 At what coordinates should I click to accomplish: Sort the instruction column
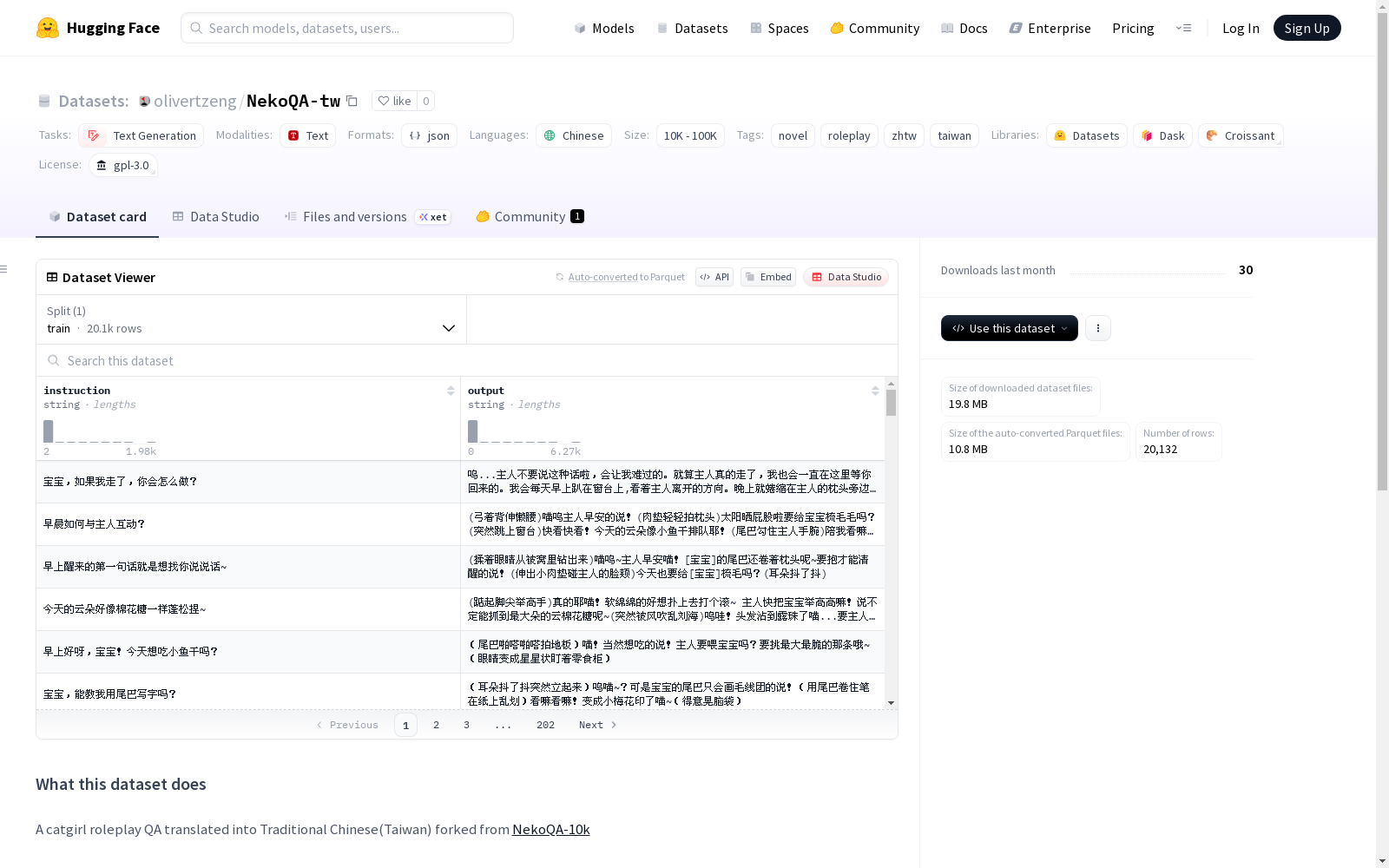(451, 391)
